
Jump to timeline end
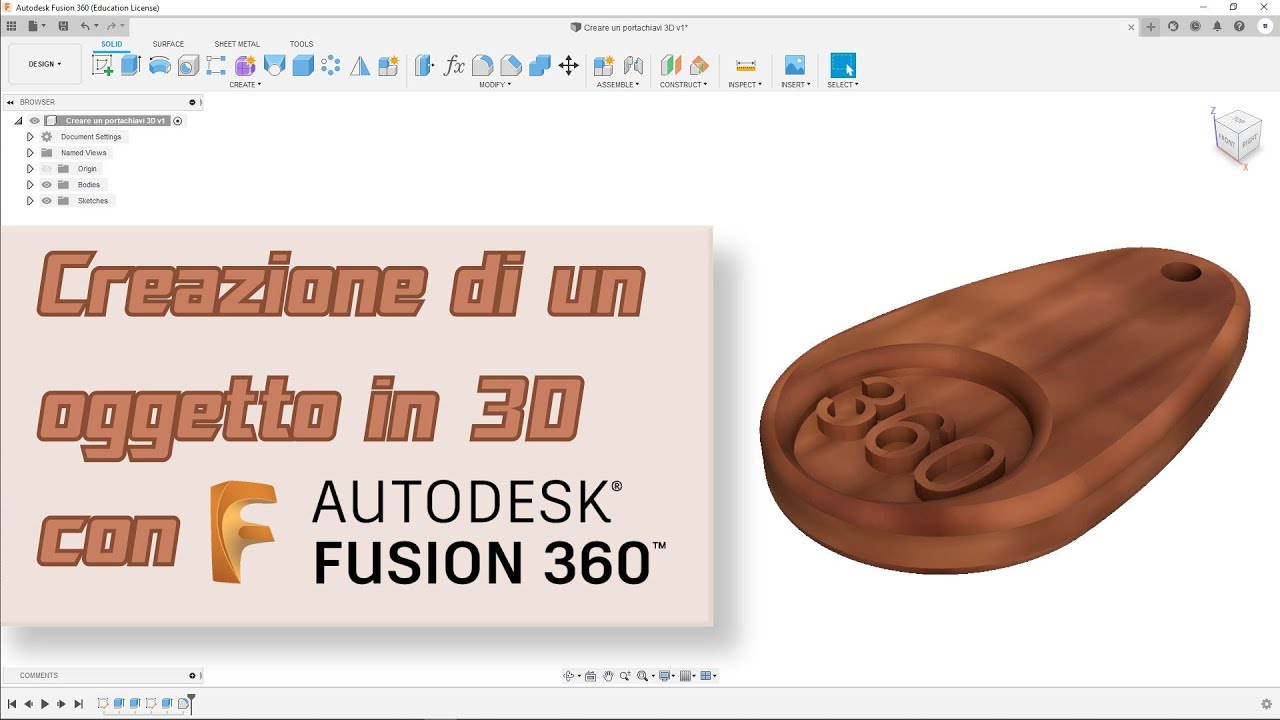coord(79,704)
